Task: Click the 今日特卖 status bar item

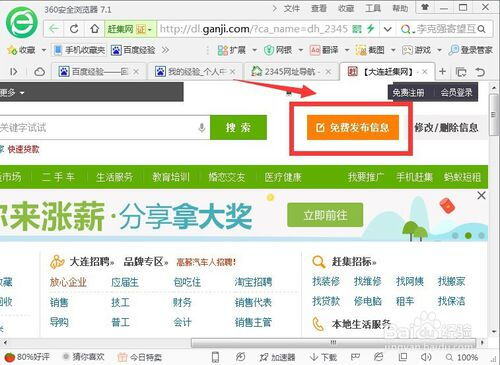Action: pos(140,357)
